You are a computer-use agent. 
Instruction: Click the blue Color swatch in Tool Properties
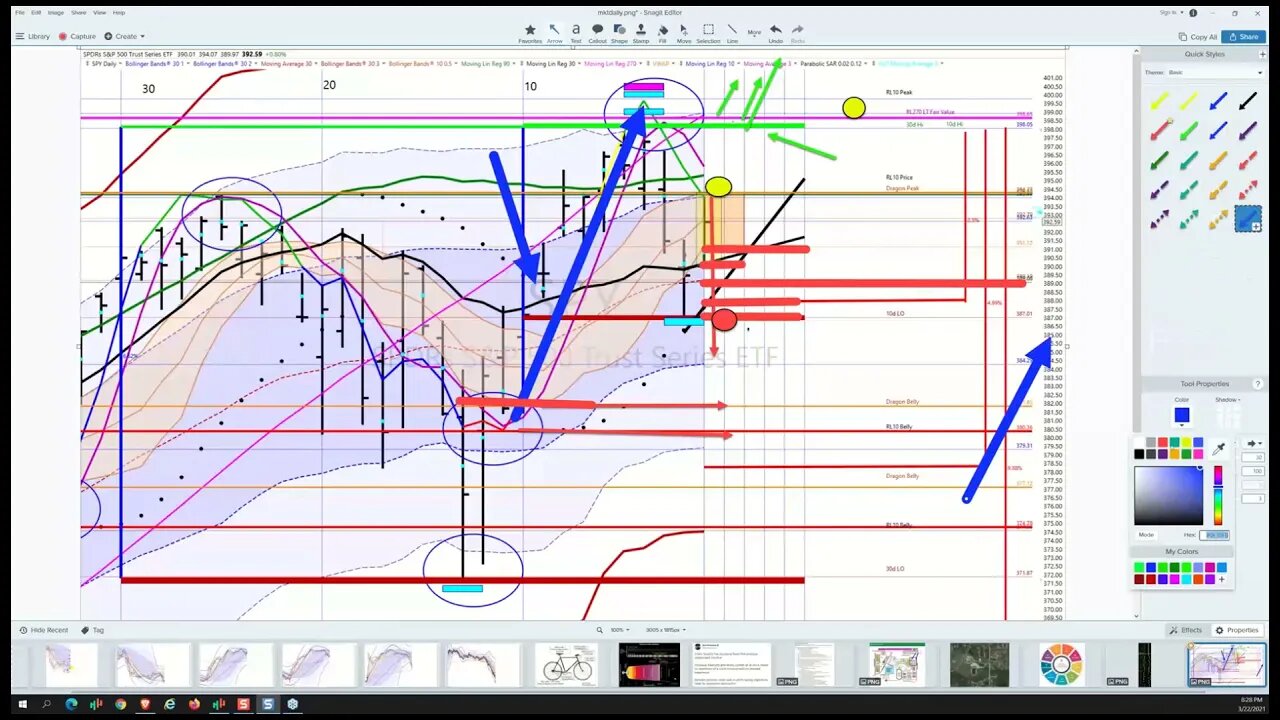1182,415
